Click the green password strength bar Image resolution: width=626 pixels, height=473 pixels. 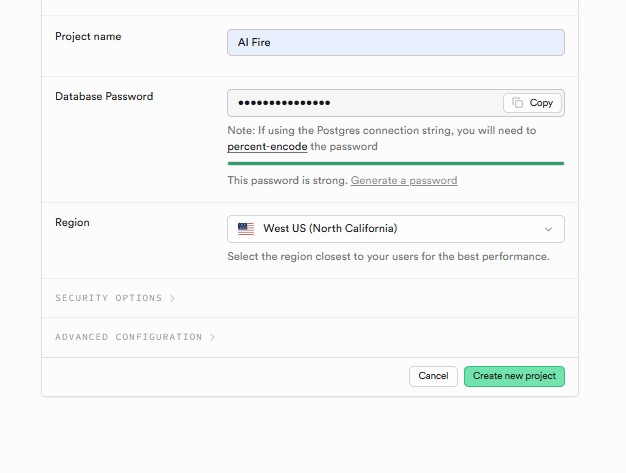pyautogui.click(x=396, y=163)
